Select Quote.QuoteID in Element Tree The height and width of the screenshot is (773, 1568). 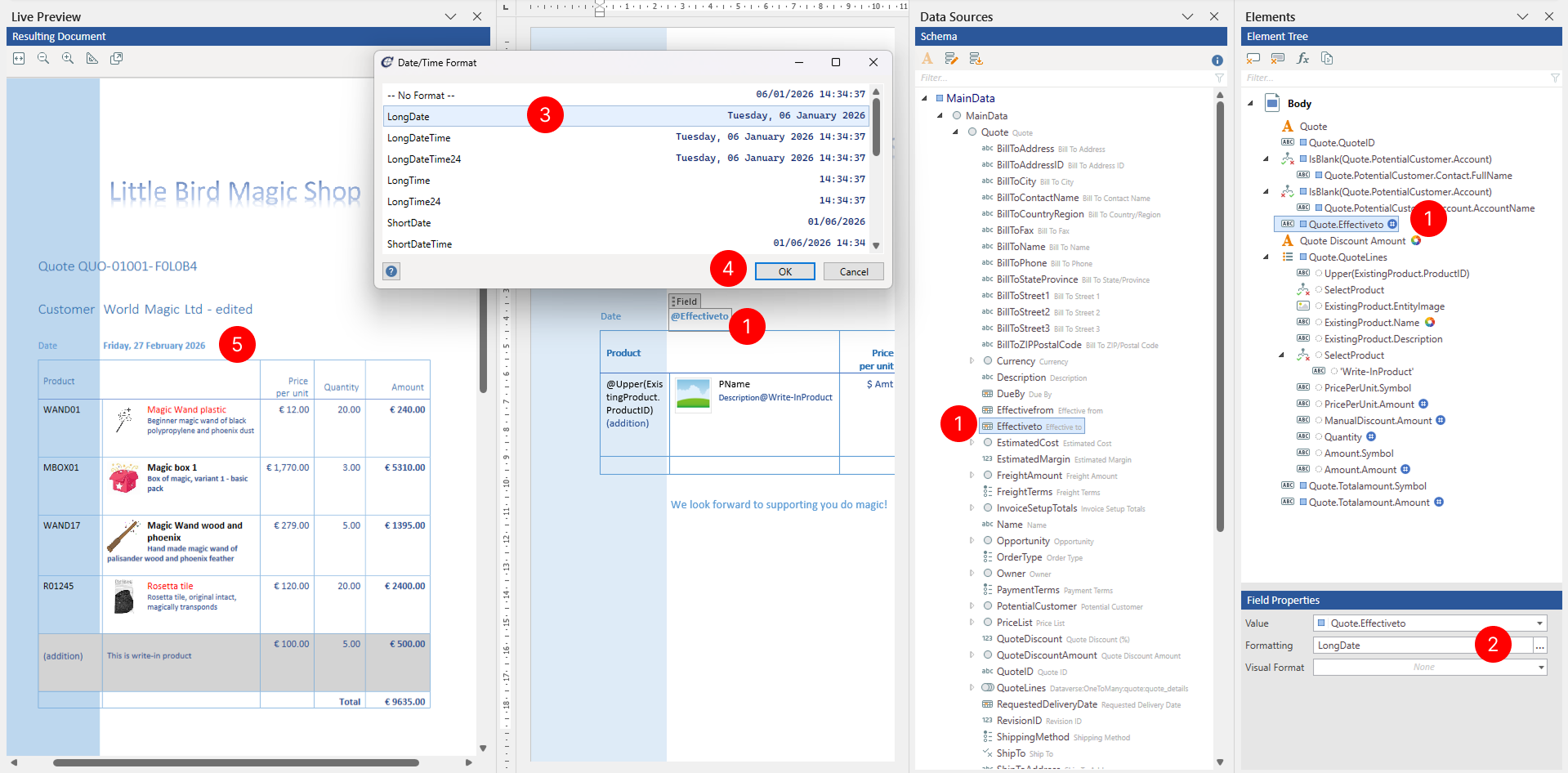[x=1341, y=142]
